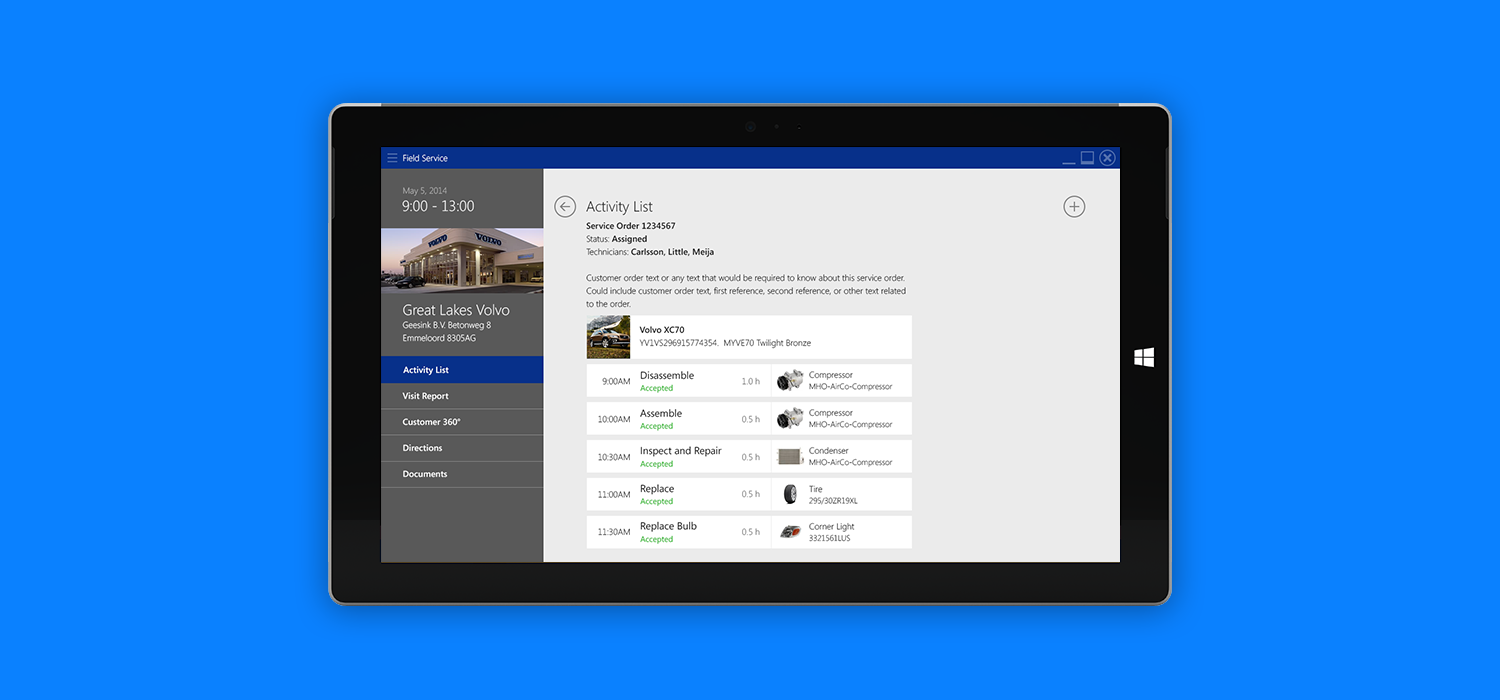Open Documents in the sidebar
Viewport: 1500px width, 700px height.
click(462, 474)
